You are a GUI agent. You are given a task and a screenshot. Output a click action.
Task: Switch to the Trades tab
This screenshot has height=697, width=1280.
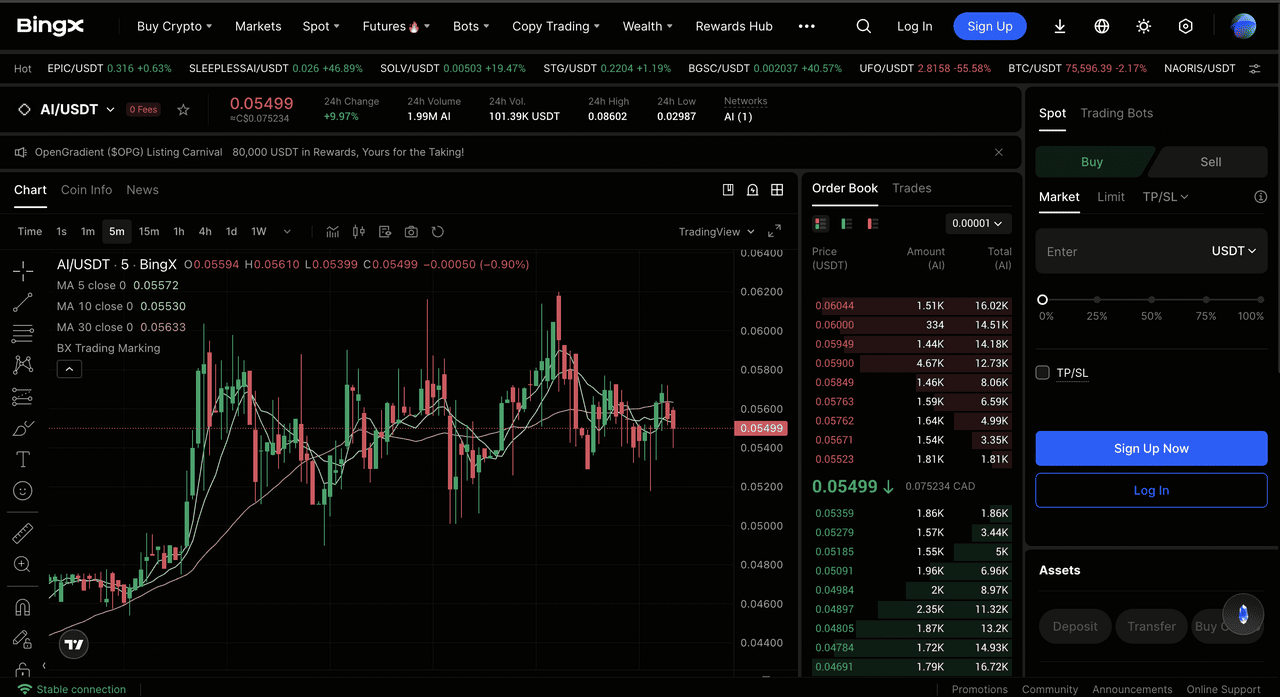(x=911, y=188)
